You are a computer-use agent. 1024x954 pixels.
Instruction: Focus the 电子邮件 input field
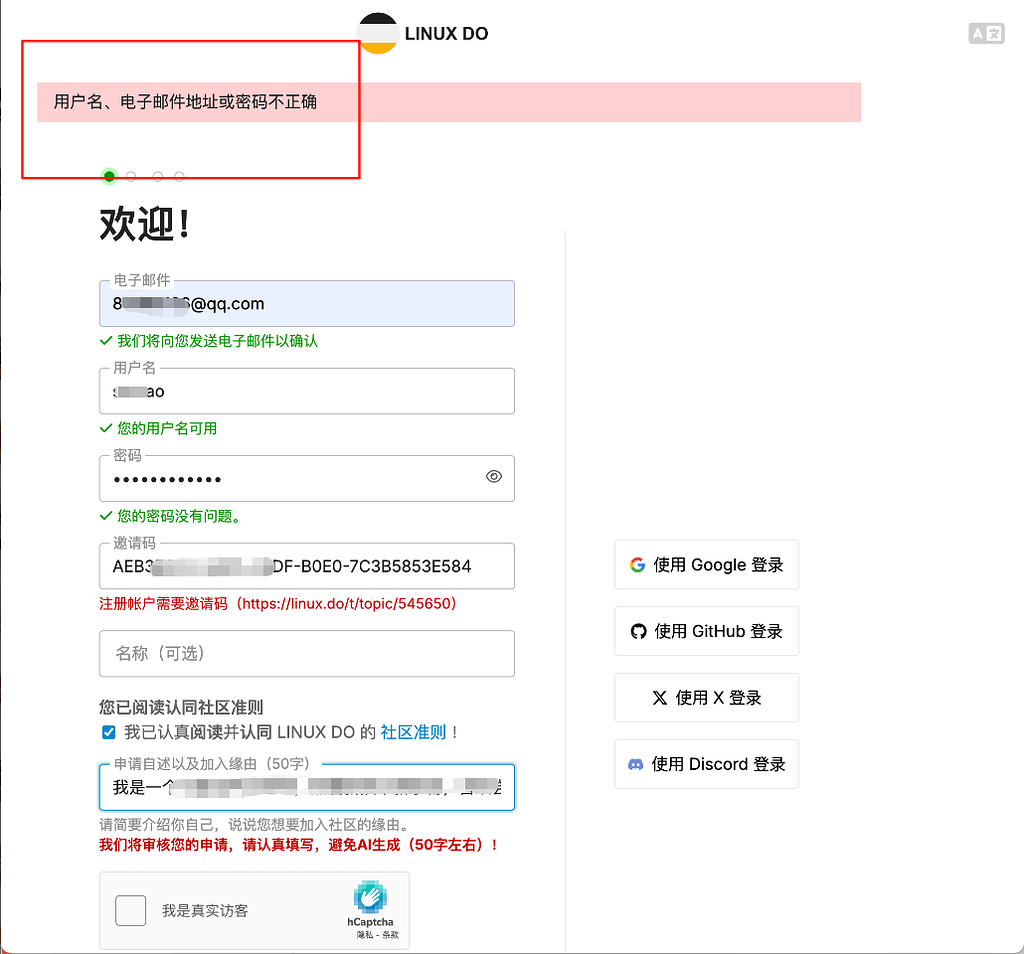tap(307, 304)
